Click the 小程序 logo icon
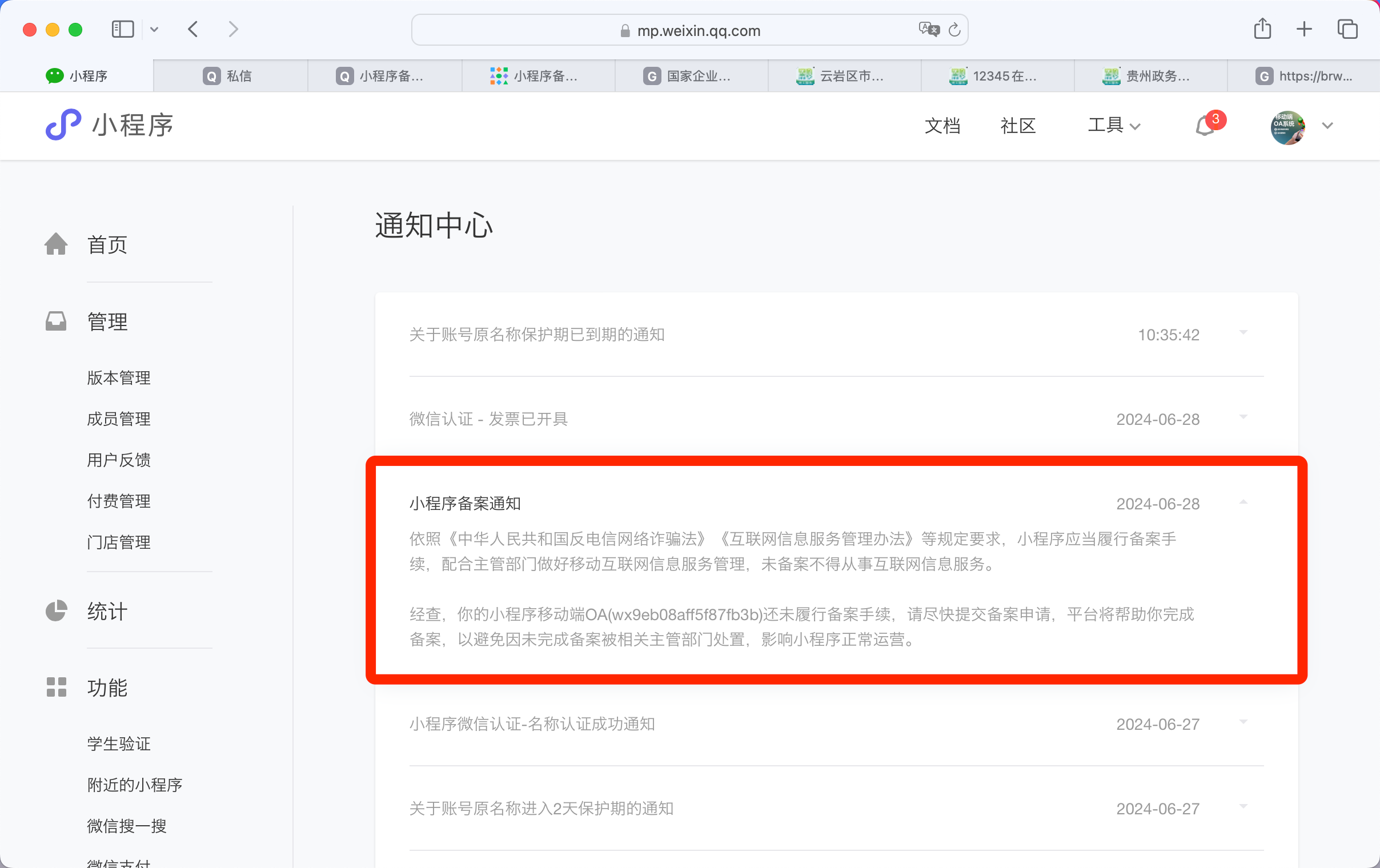 pos(63,124)
